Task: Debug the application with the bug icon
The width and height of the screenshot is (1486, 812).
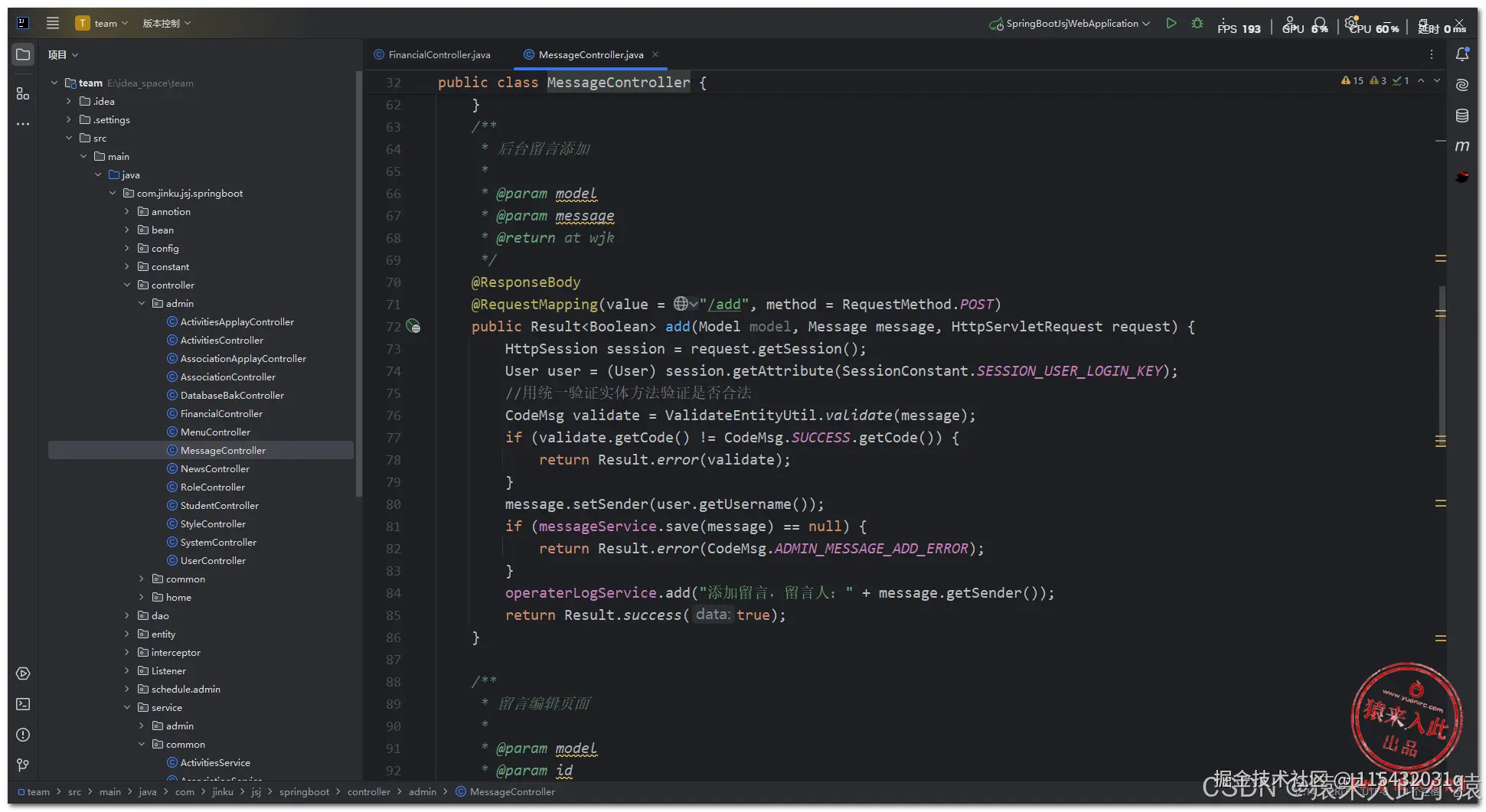Action: pyautogui.click(x=1197, y=23)
